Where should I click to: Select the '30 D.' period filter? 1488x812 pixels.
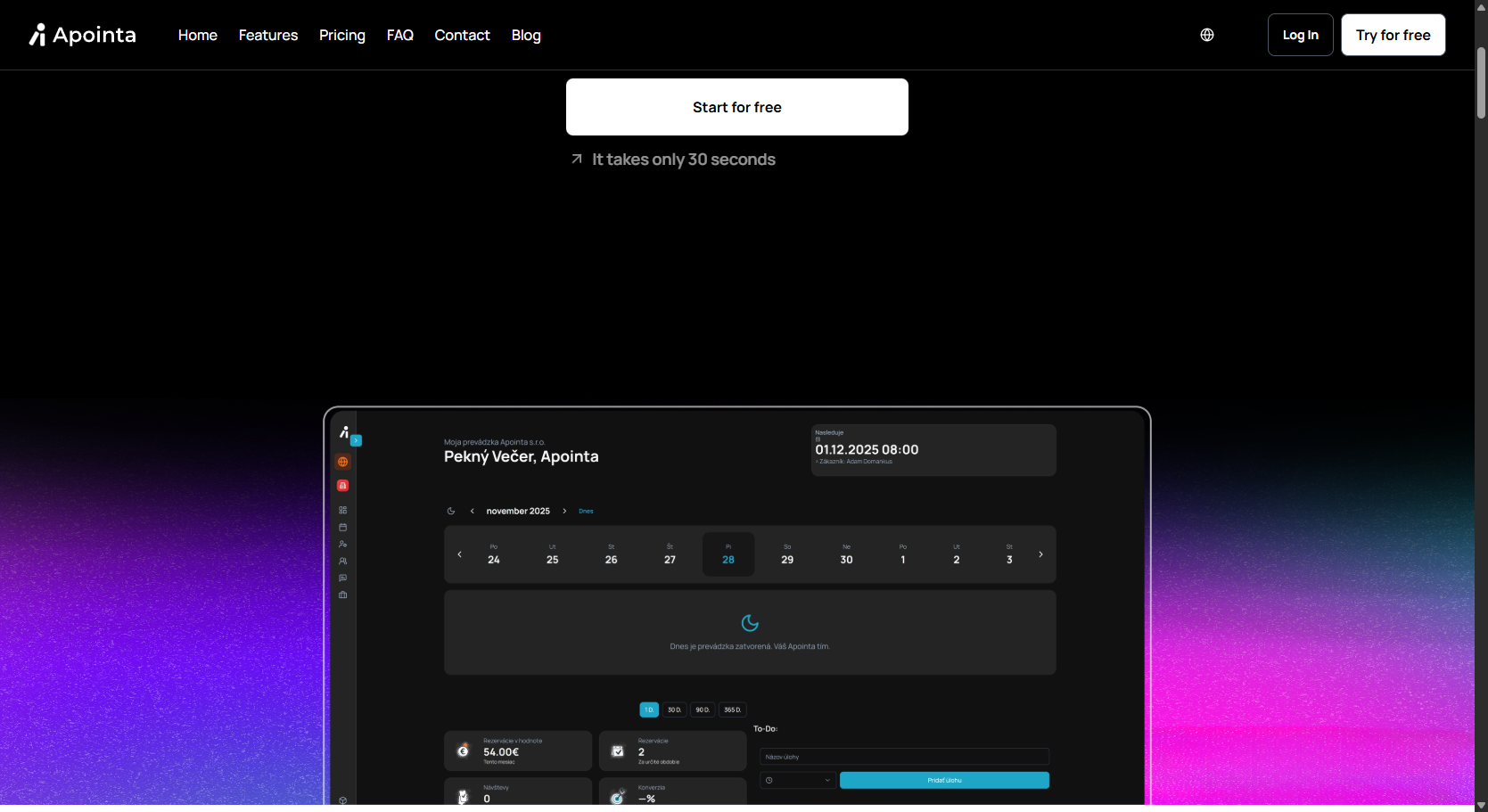click(x=675, y=709)
